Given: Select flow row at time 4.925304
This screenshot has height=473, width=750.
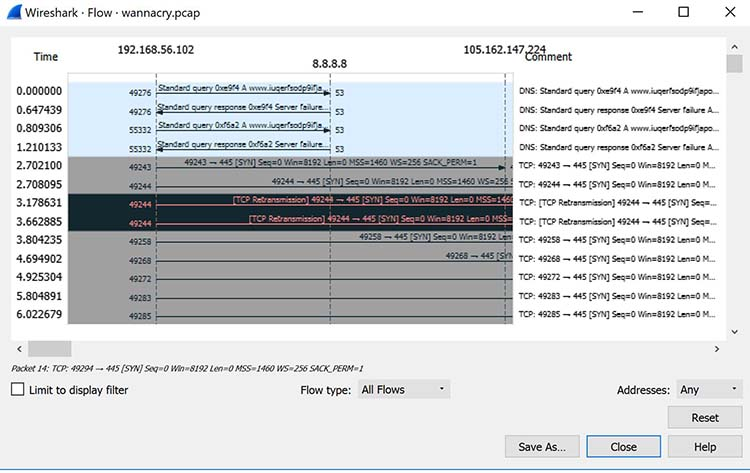Looking at the screenshot, I should coord(290,278).
